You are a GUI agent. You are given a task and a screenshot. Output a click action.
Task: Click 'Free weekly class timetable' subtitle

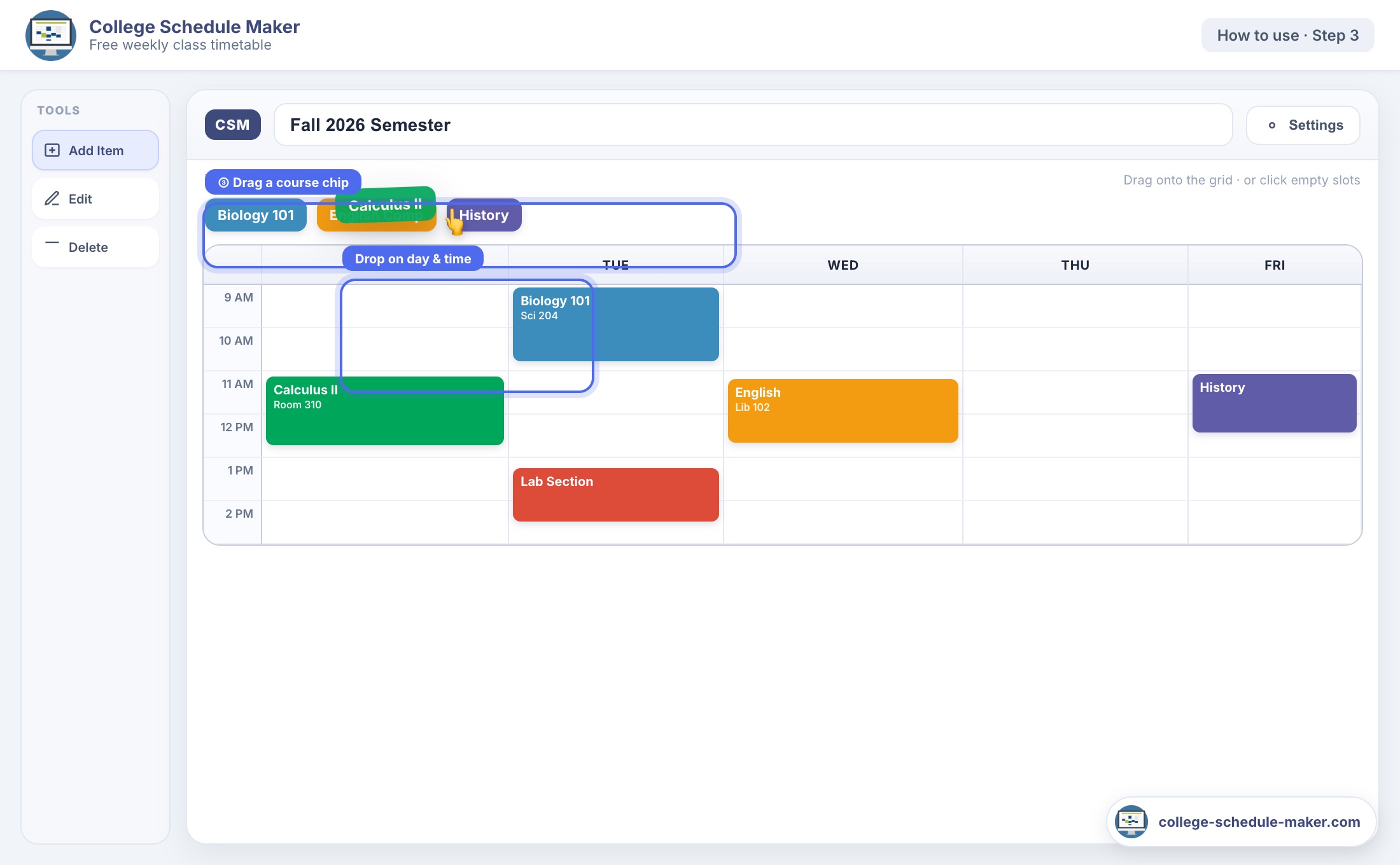180,45
